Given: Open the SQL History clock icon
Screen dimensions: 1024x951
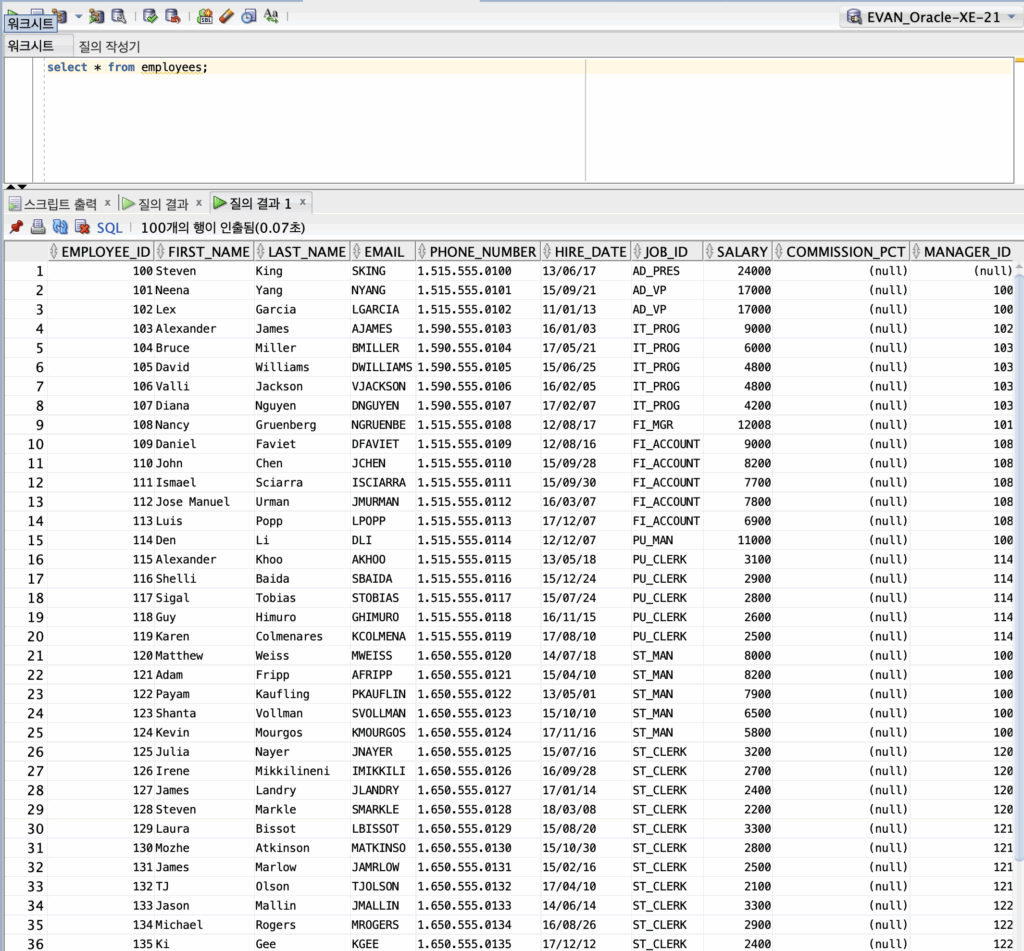Looking at the screenshot, I should pos(249,16).
